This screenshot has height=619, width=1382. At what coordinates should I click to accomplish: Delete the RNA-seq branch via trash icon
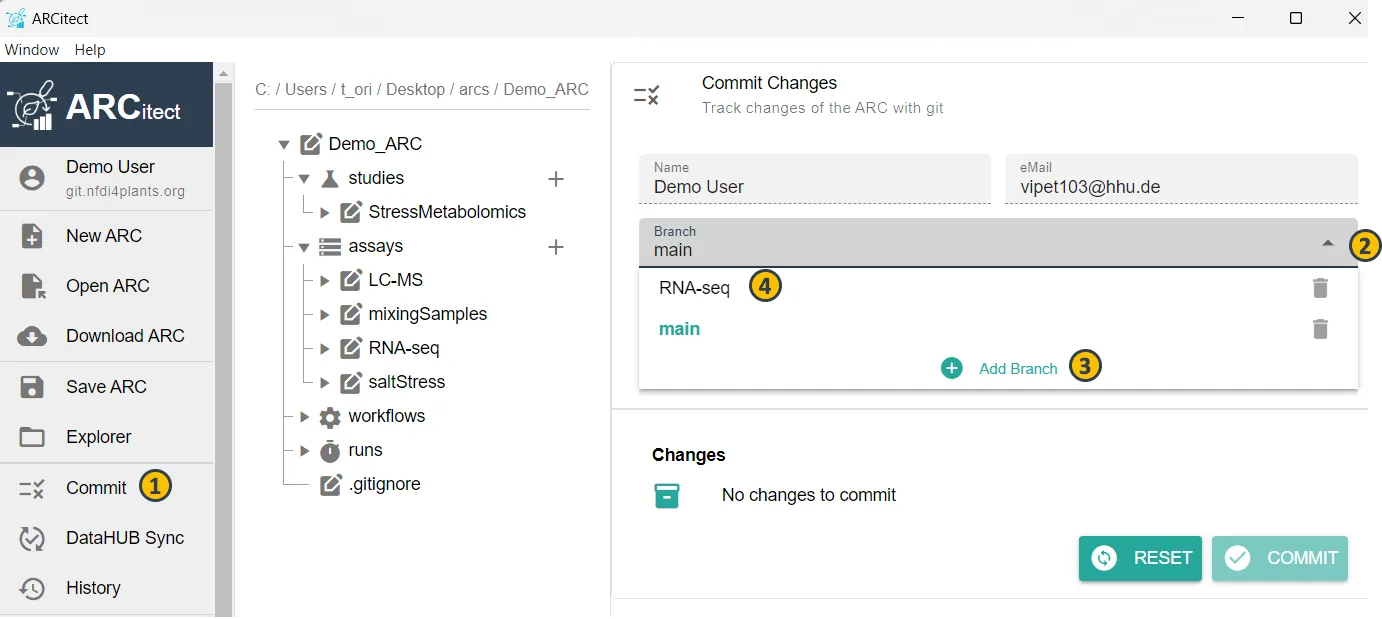click(1320, 288)
